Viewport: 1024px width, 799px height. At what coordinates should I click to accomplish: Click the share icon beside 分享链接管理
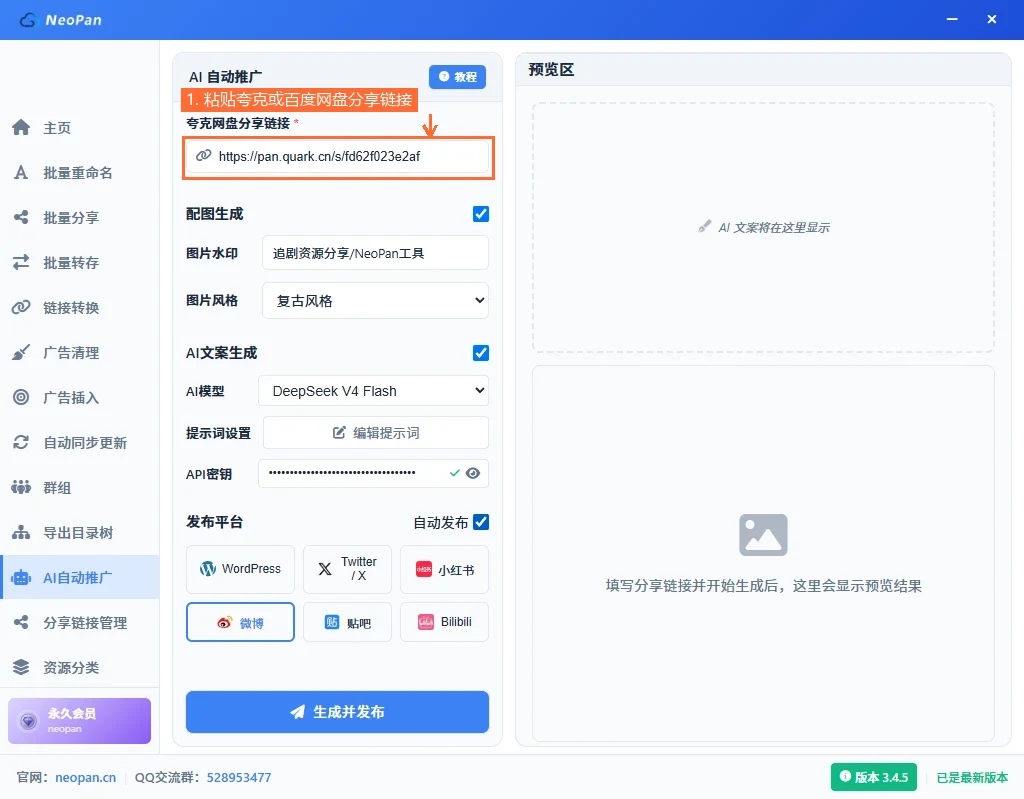(21, 623)
